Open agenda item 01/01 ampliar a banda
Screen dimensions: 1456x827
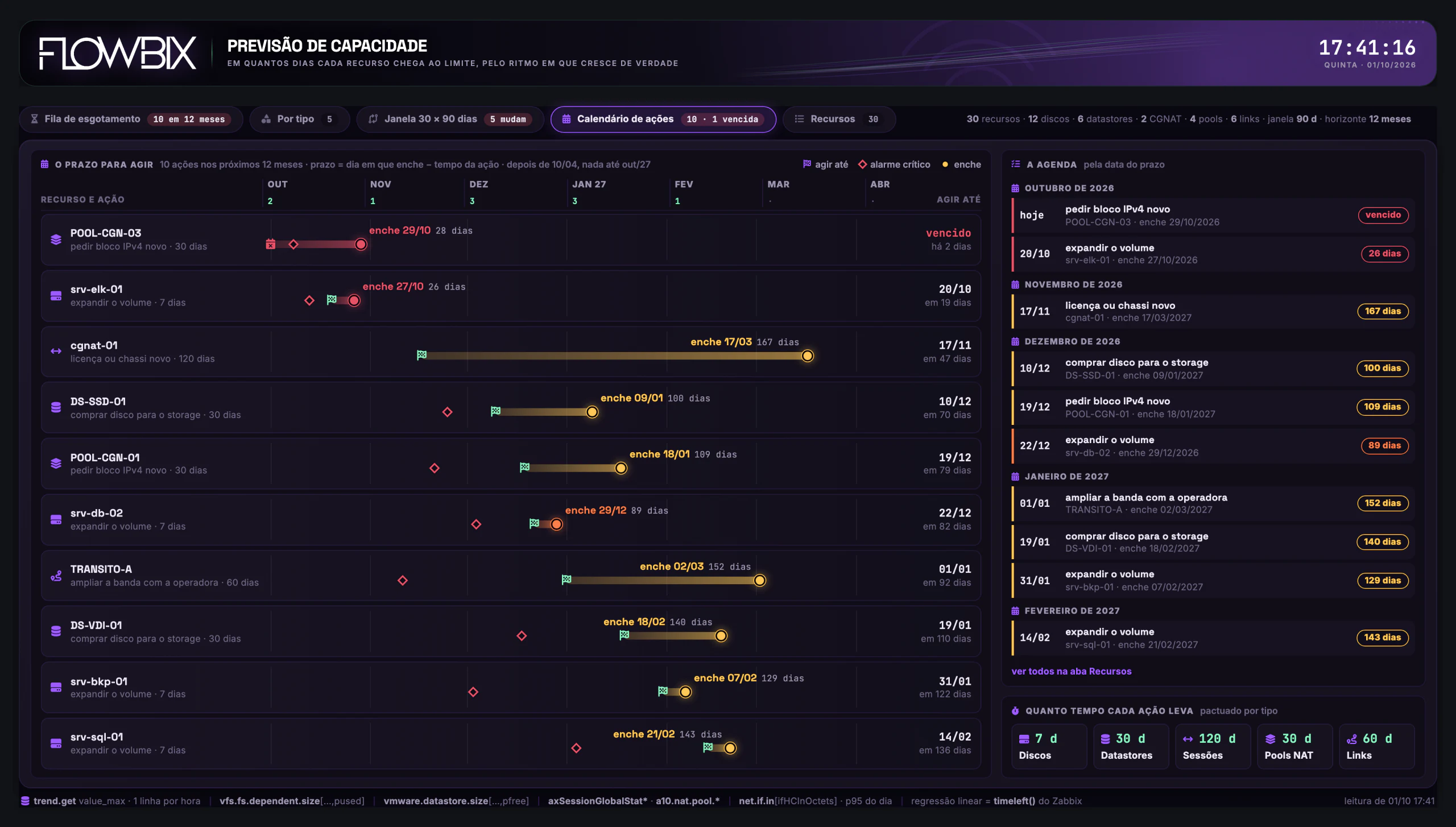(x=1213, y=503)
